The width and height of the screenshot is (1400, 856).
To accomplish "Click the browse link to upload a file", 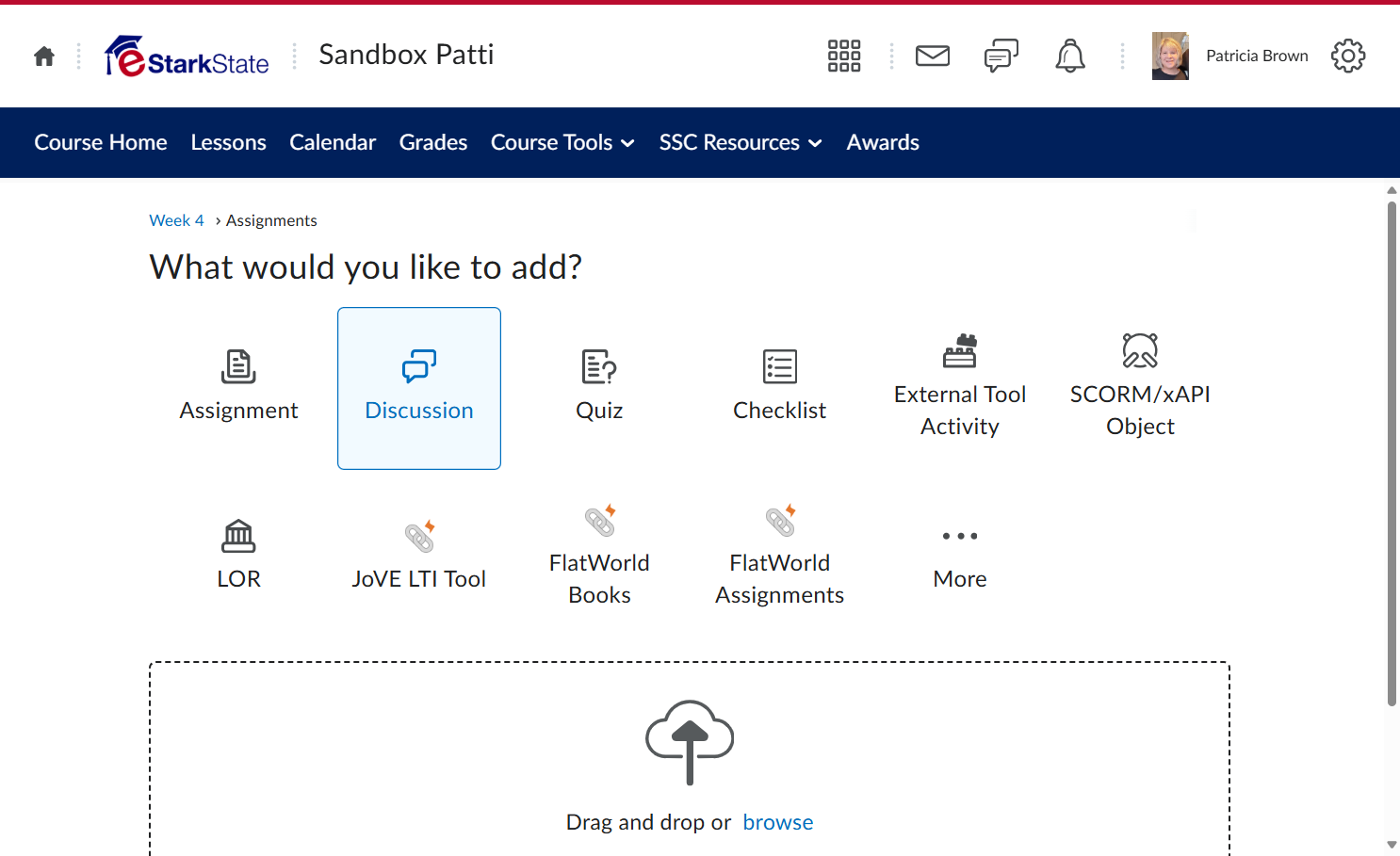I will (x=778, y=822).
